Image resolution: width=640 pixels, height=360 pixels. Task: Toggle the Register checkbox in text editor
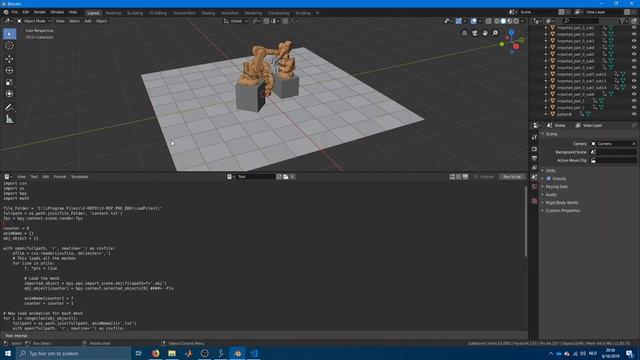pos(476,177)
